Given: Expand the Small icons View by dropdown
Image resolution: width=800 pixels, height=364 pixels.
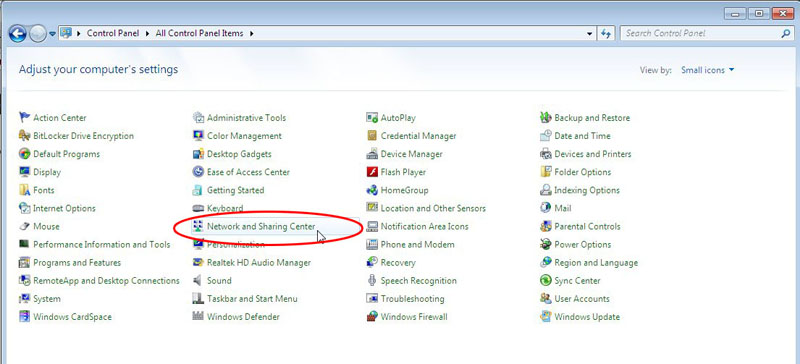Looking at the screenshot, I should [x=708, y=70].
